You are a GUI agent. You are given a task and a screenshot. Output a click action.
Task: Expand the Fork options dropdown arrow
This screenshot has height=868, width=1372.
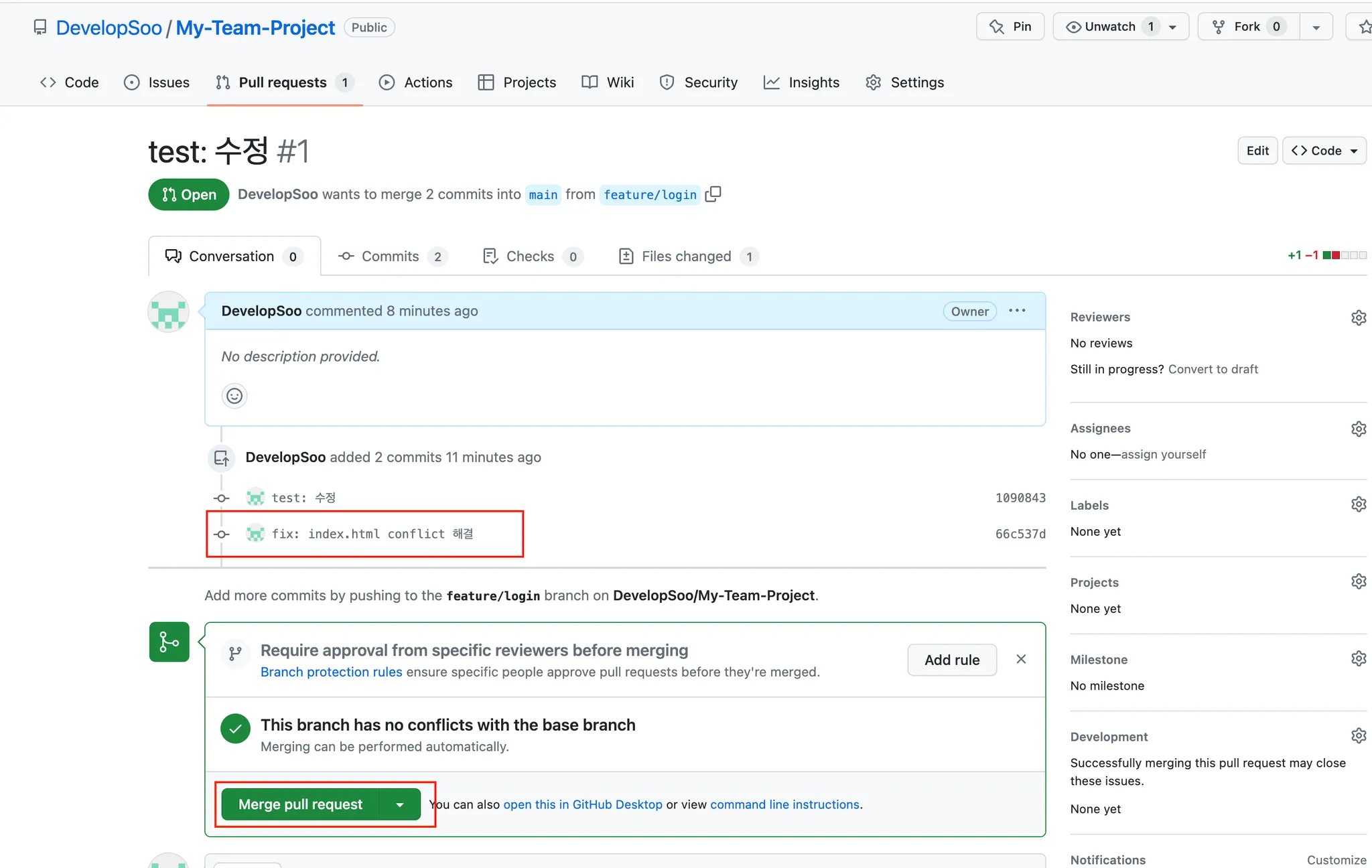pos(1316,27)
